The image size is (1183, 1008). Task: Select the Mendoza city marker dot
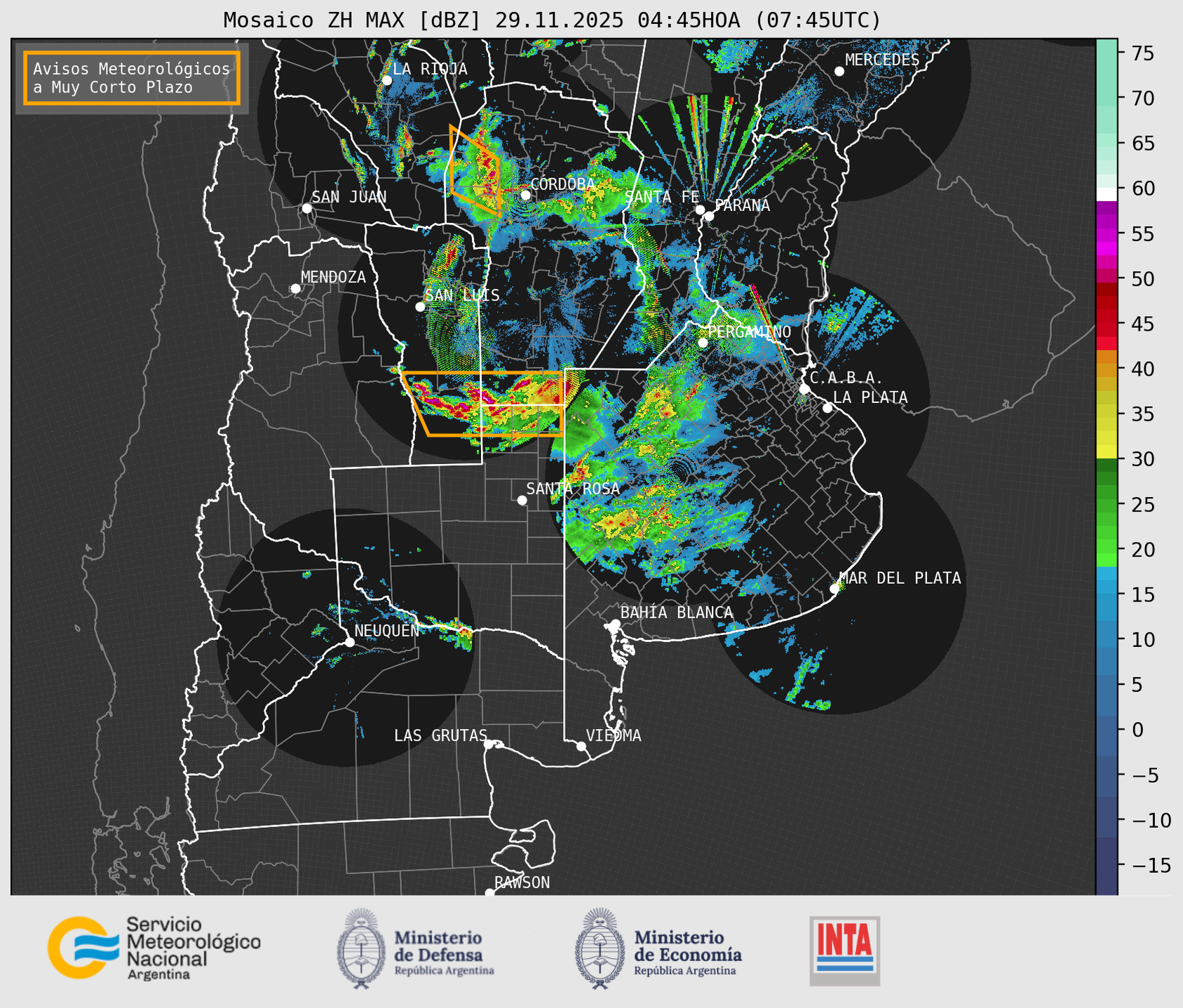pos(295,289)
